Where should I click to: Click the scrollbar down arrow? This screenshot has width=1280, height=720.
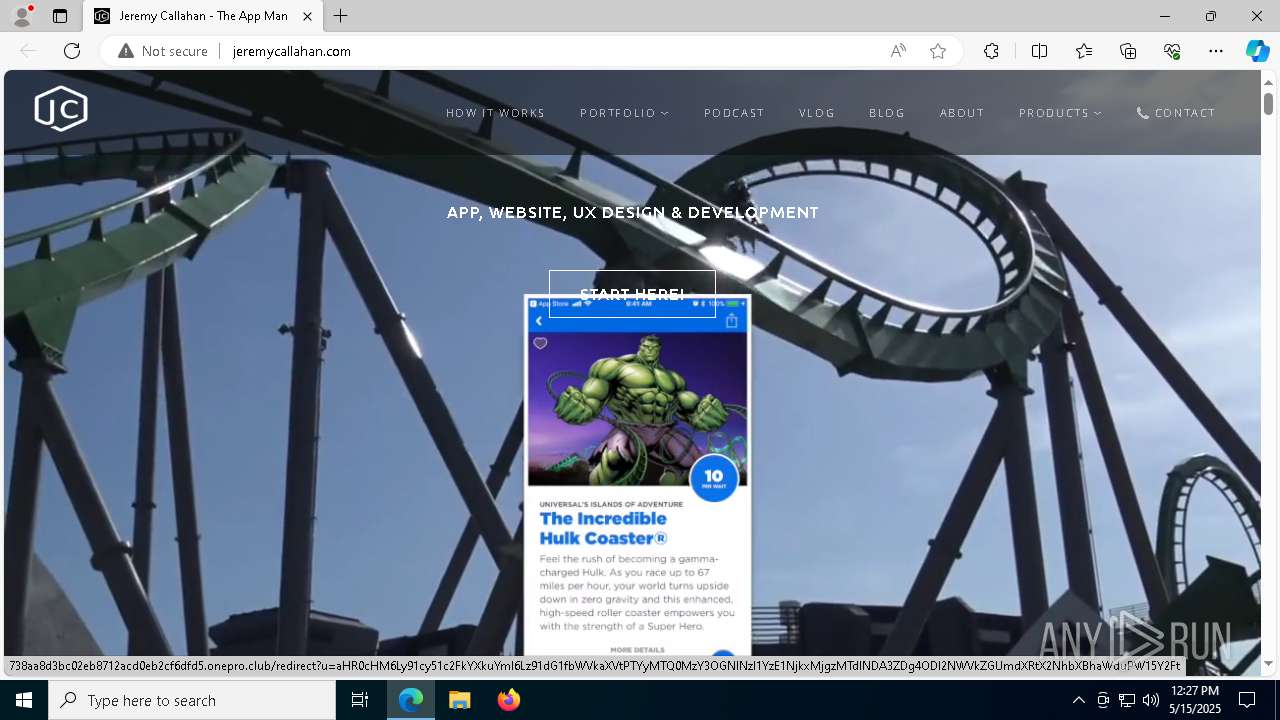click(x=1268, y=663)
